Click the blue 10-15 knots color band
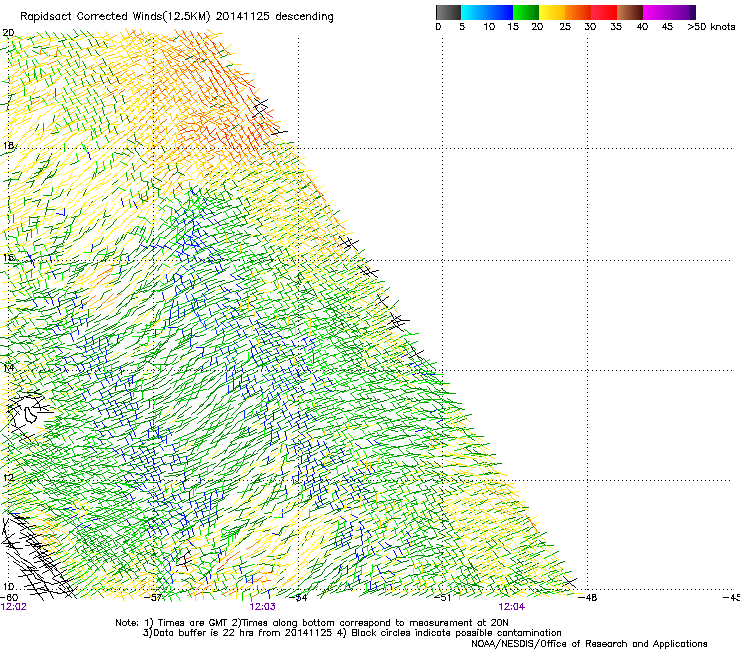This screenshot has height=650, width=740. 499,12
